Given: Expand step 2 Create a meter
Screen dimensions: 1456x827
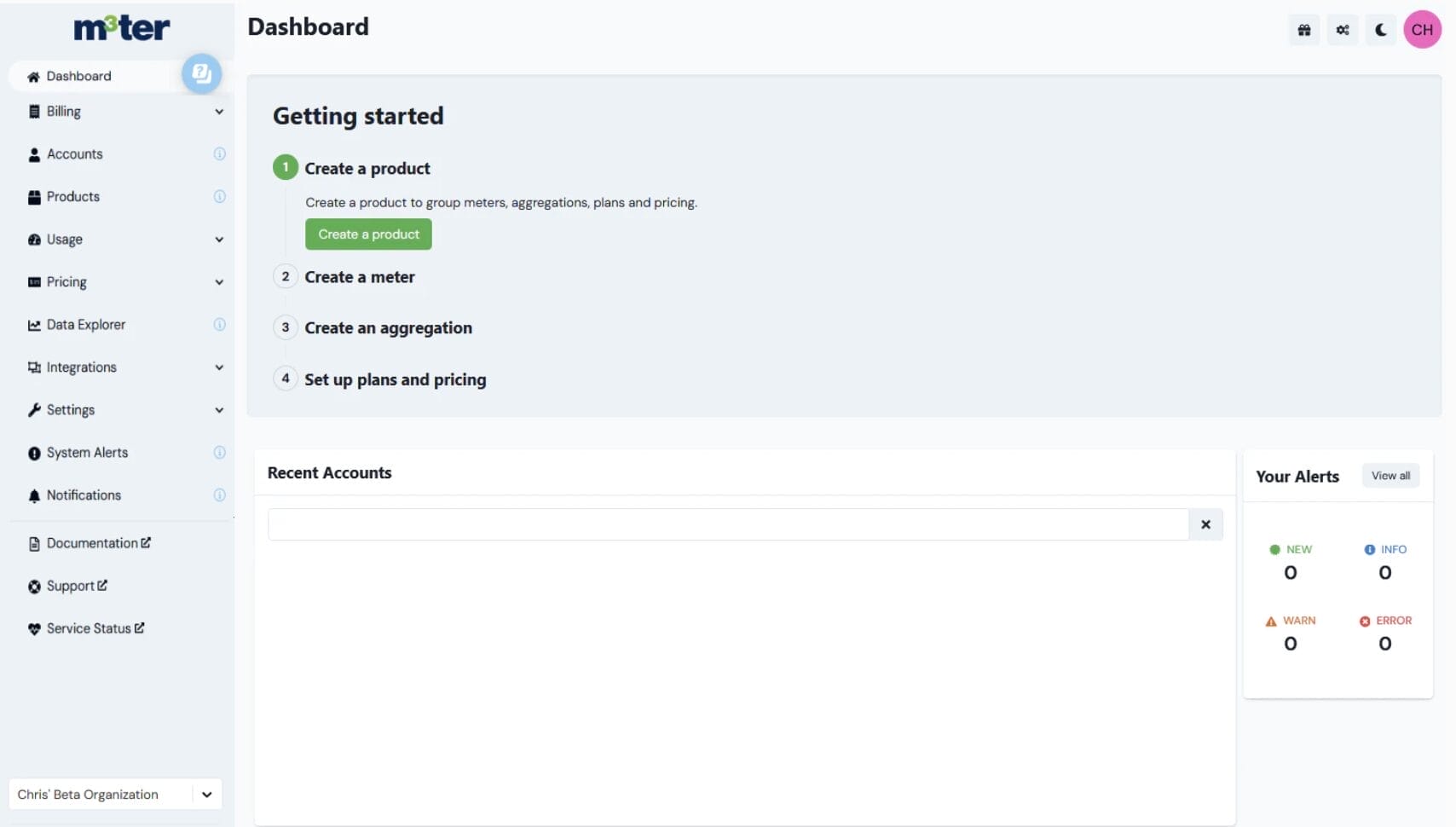Looking at the screenshot, I should pyautogui.click(x=360, y=276).
